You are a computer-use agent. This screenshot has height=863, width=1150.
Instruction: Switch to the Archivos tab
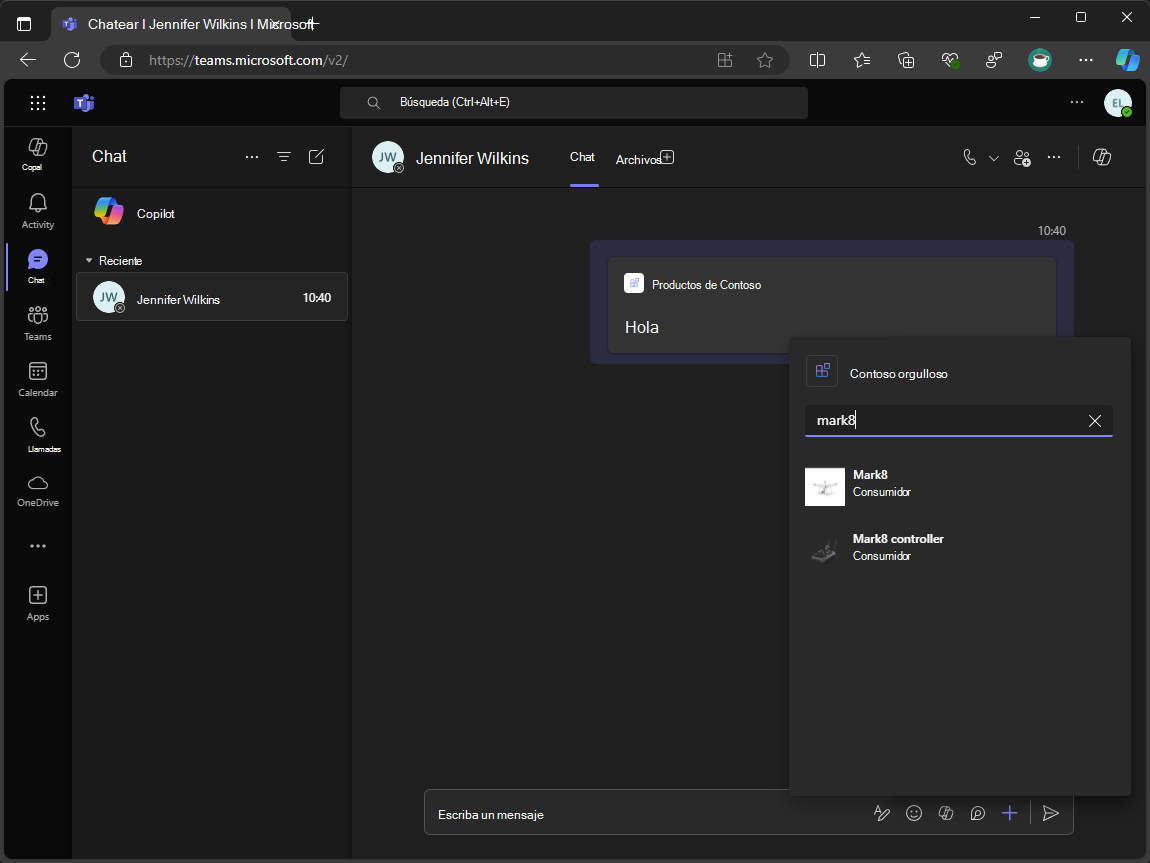click(x=638, y=160)
